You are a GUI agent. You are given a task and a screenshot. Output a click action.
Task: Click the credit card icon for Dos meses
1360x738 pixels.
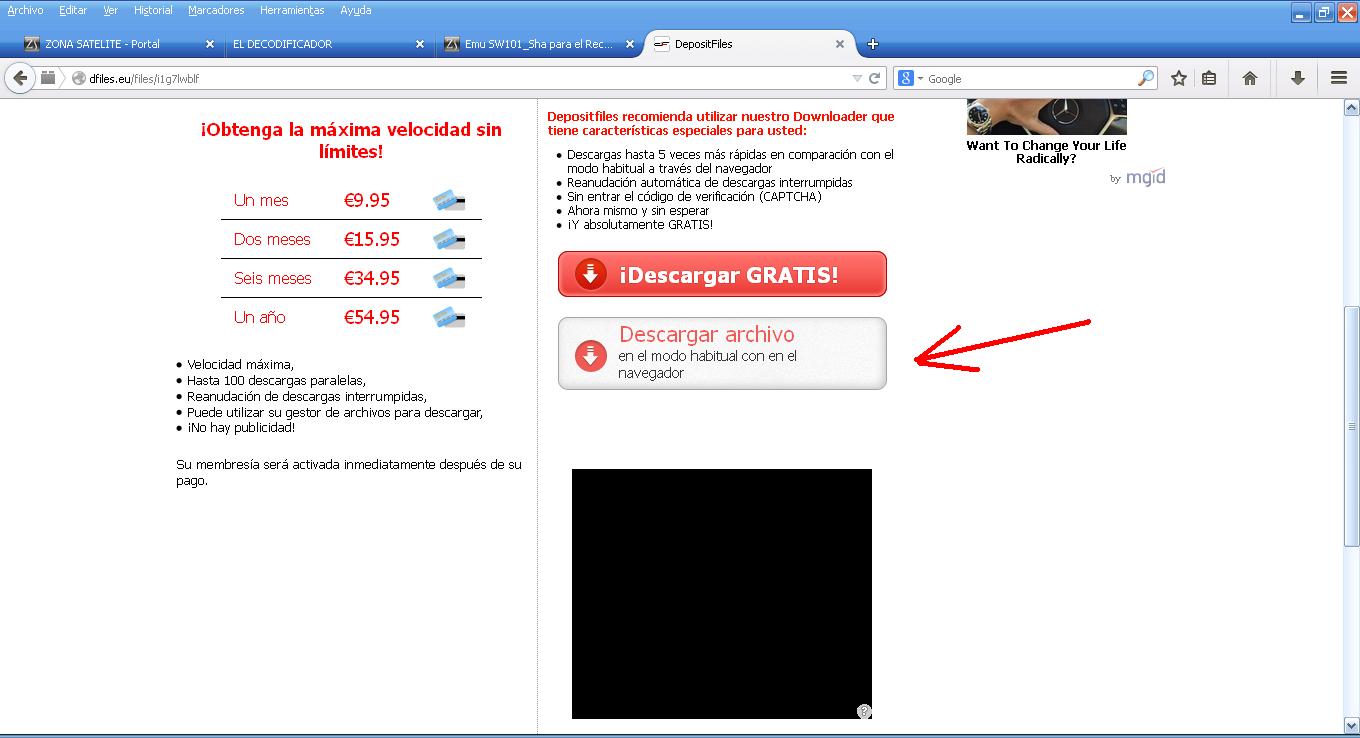(x=449, y=239)
